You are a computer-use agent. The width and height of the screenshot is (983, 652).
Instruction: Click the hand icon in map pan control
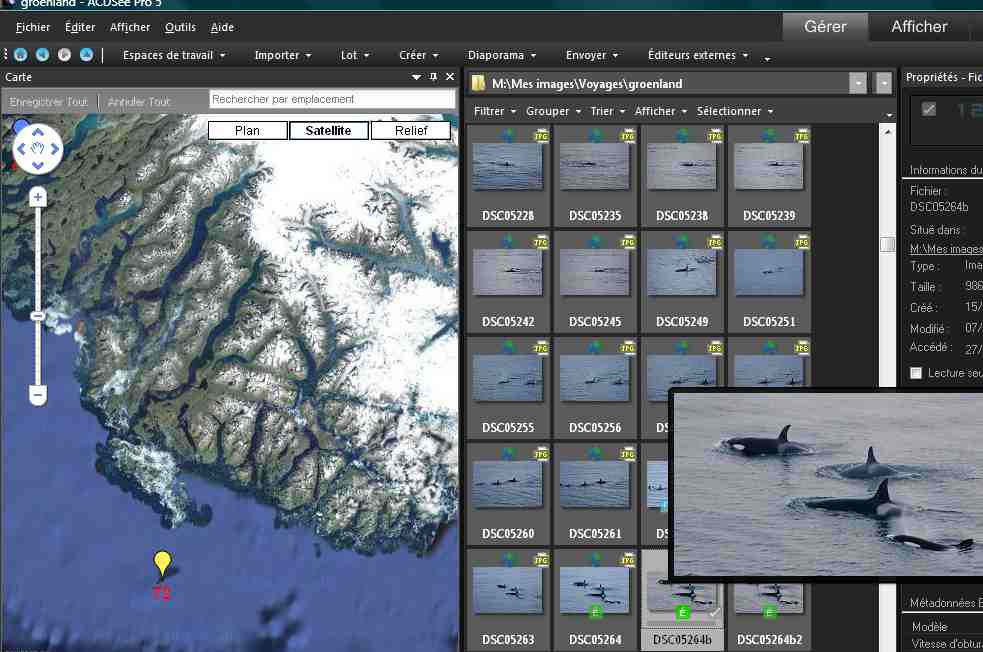tap(38, 149)
